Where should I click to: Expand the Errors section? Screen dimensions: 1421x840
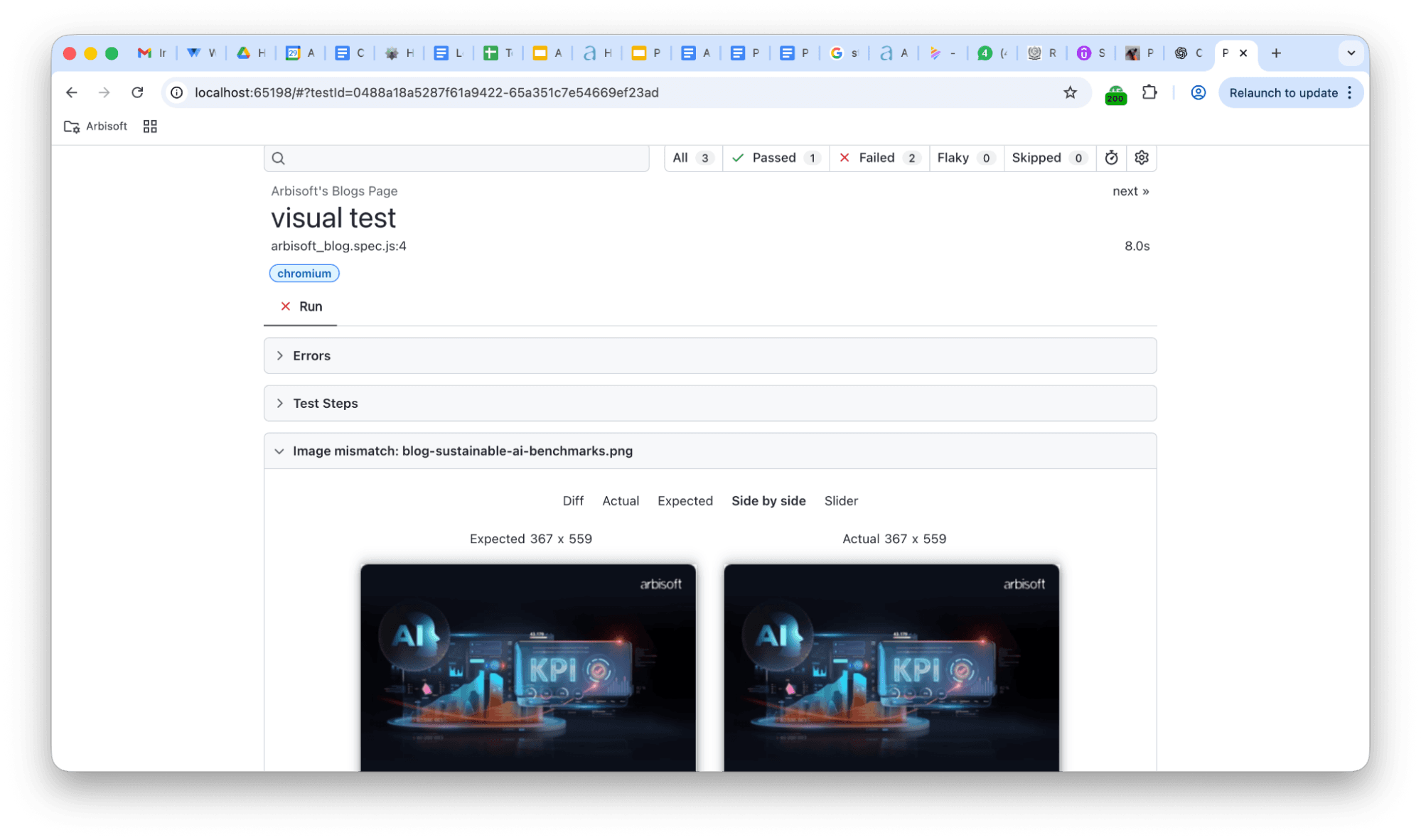coord(311,355)
